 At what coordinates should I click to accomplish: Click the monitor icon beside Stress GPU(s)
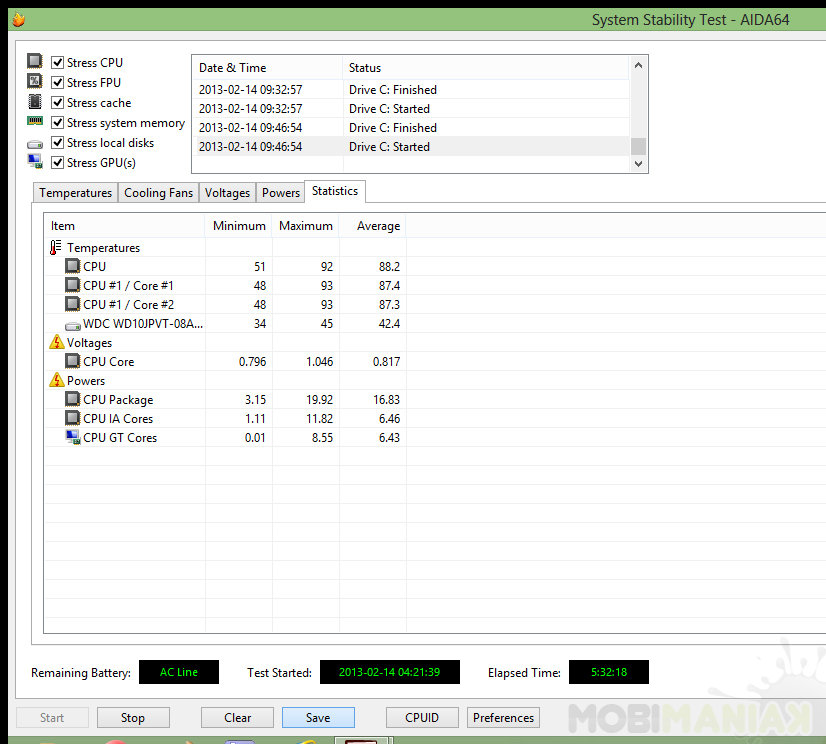tap(35, 161)
